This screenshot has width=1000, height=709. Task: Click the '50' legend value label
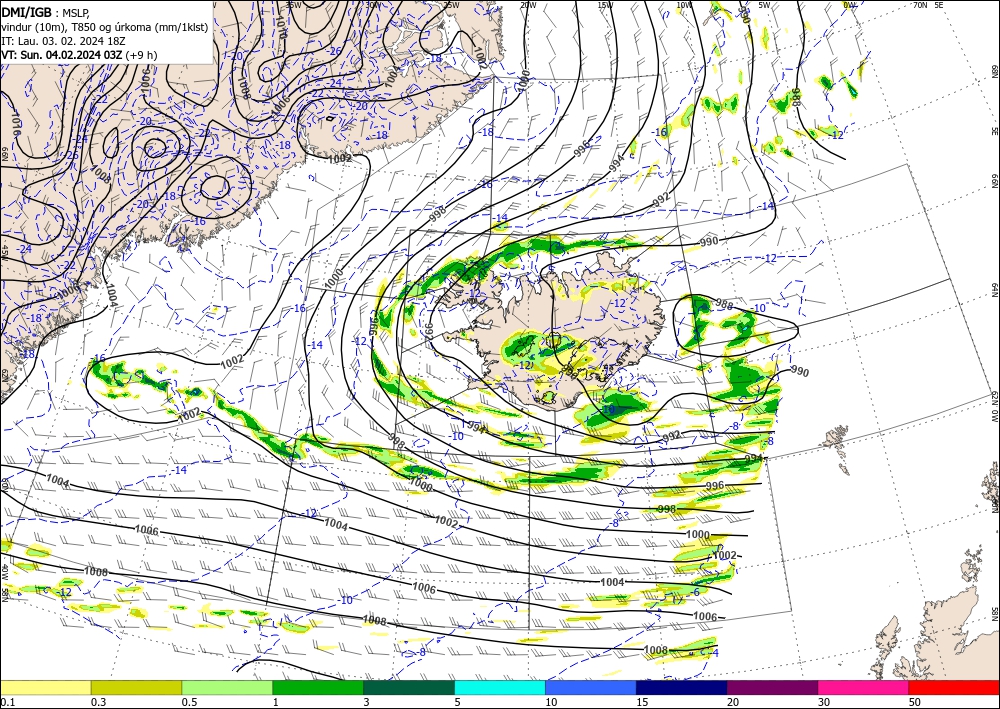pos(915,702)
